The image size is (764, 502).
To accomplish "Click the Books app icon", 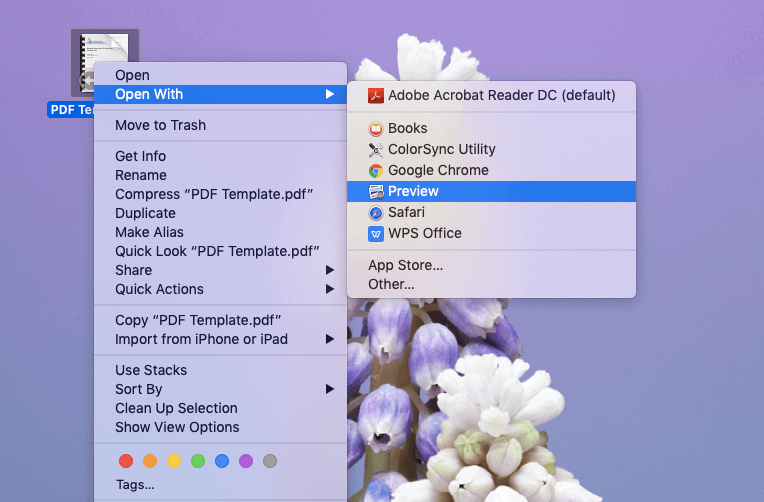I will tap(376, 129).
